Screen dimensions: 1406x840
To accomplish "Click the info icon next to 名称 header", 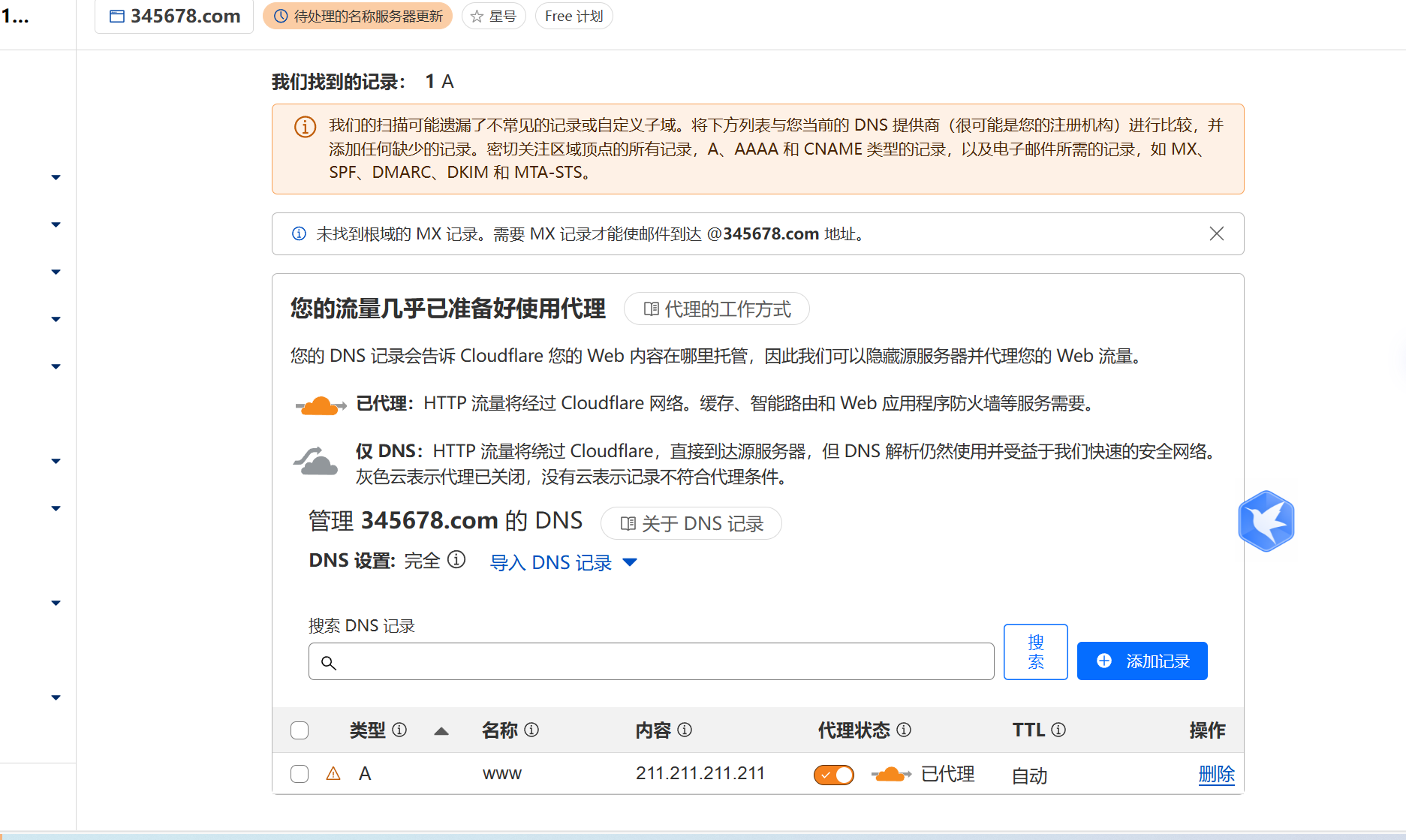I will [x=531, y=730].
